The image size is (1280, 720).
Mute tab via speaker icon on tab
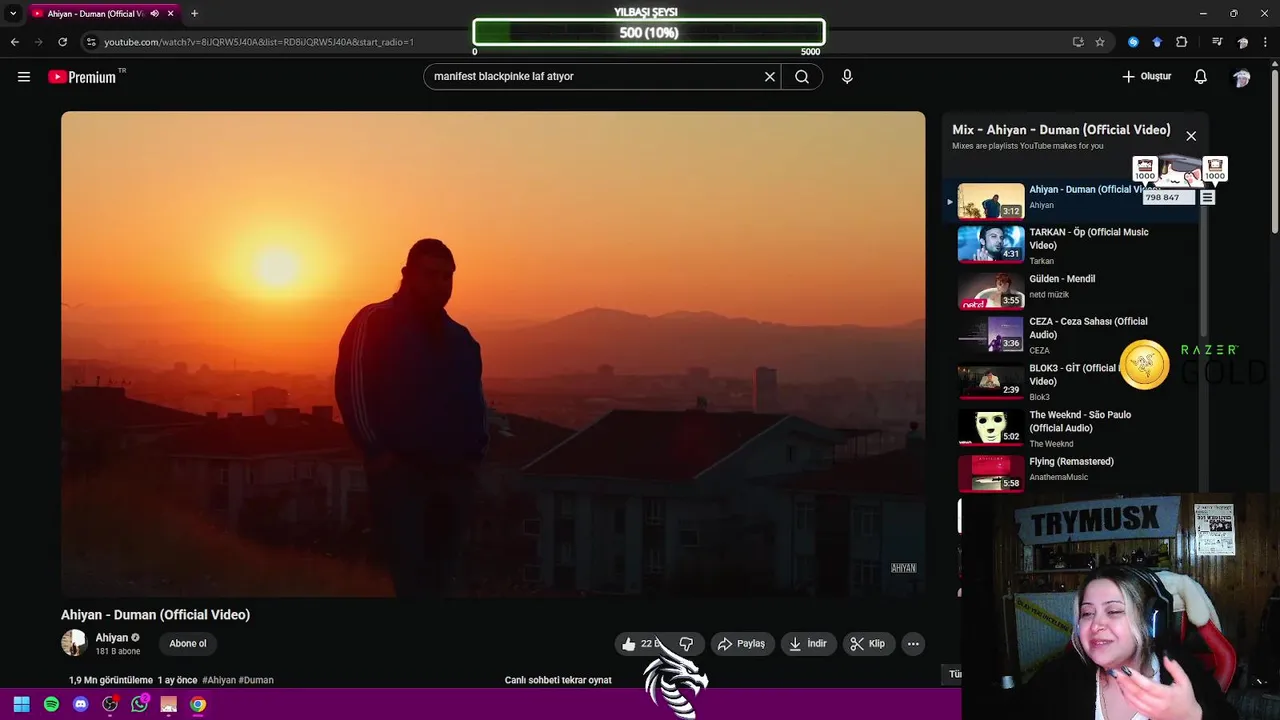(154, 14)
